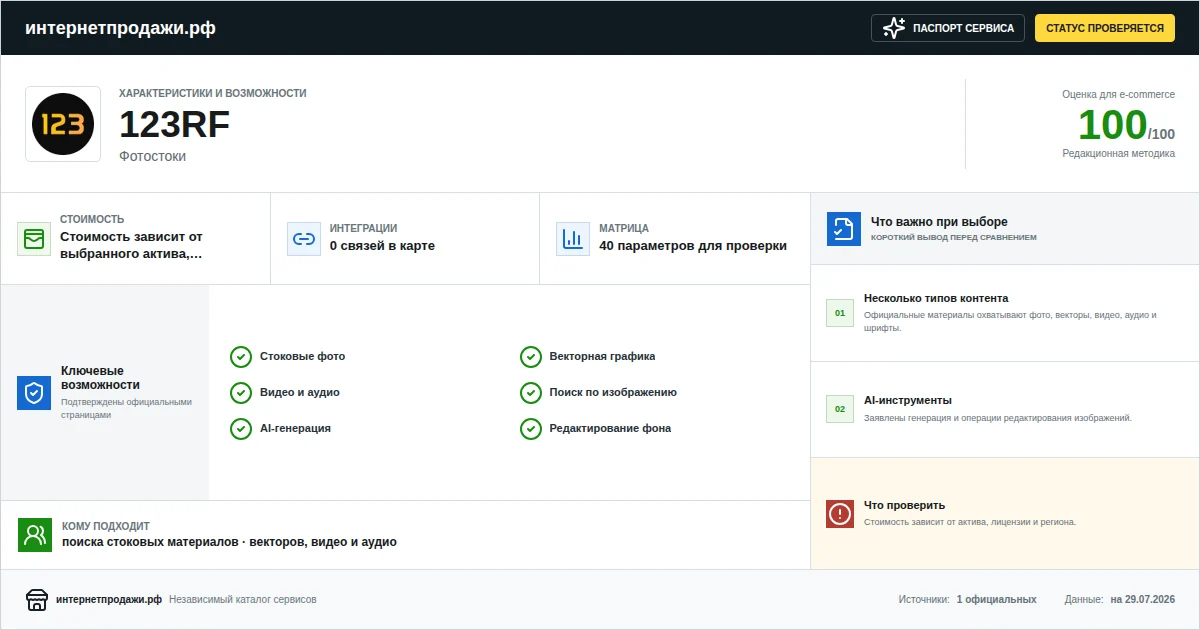
Task: Click the Ключевые возможности shield icon
Action: click(34, 393)
